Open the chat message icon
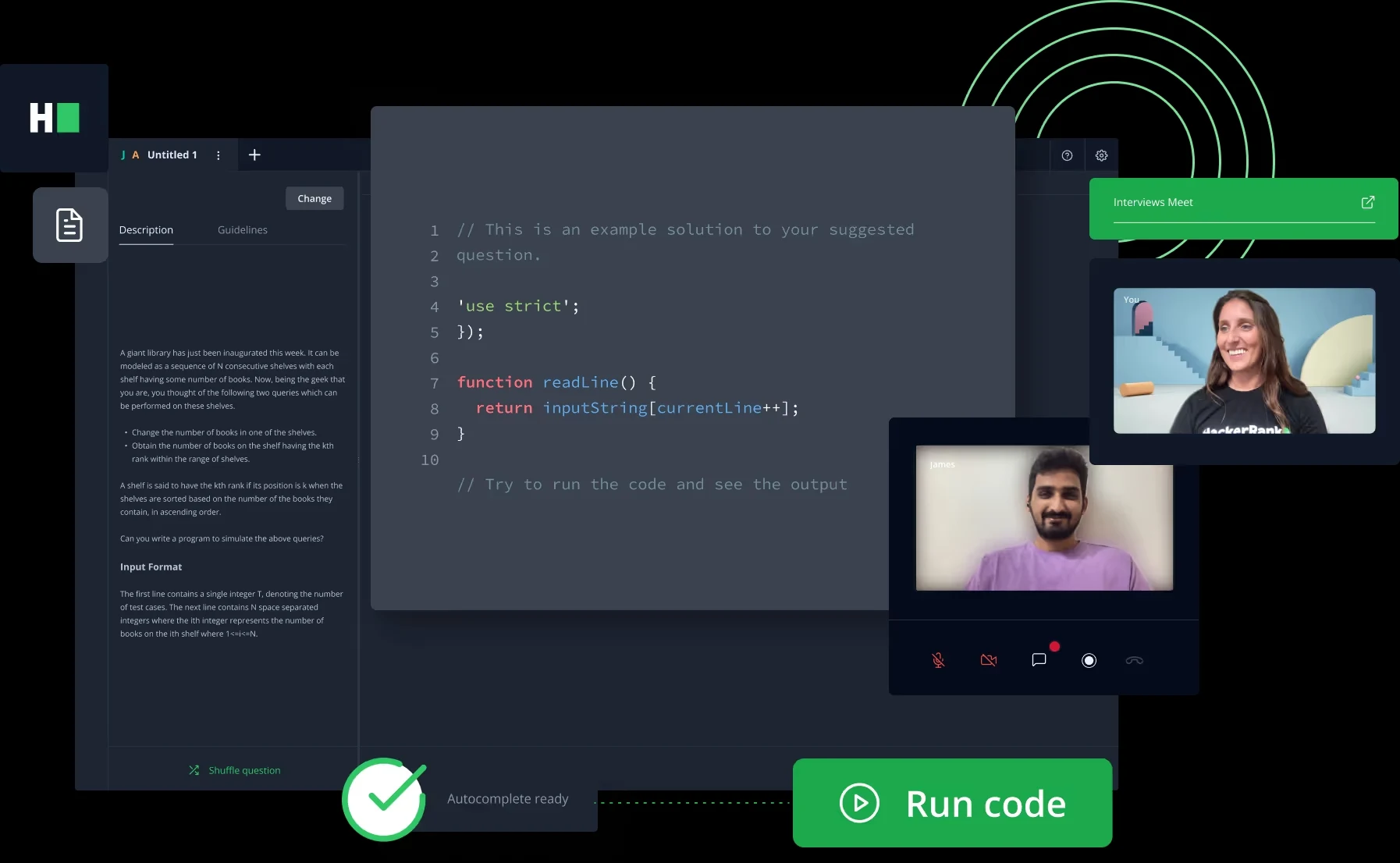The height and width of the screenshot is (863, 1400). click(1039, 660)
